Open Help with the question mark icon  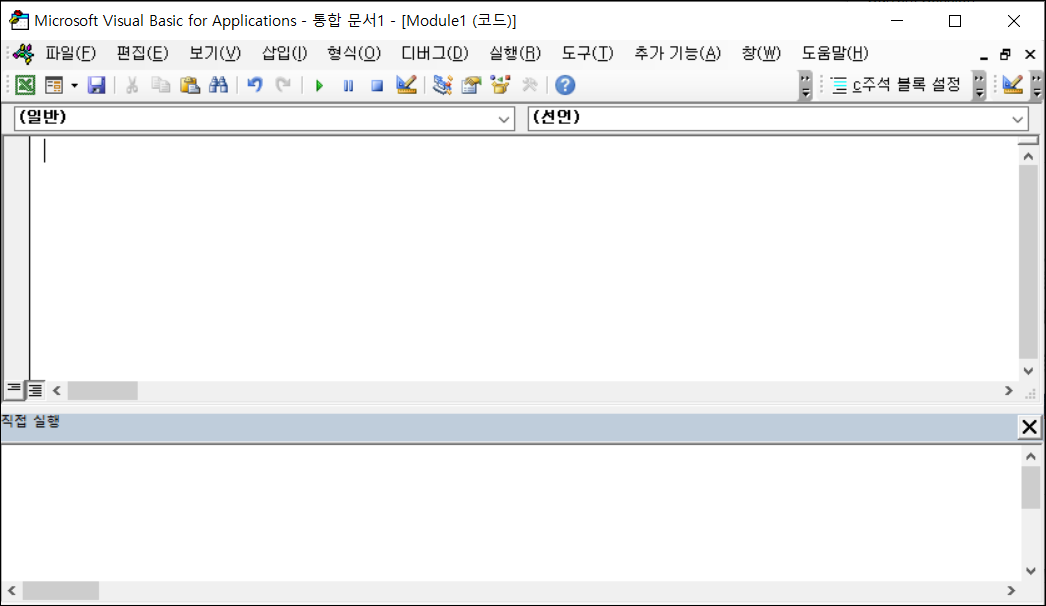pos(565,85)
